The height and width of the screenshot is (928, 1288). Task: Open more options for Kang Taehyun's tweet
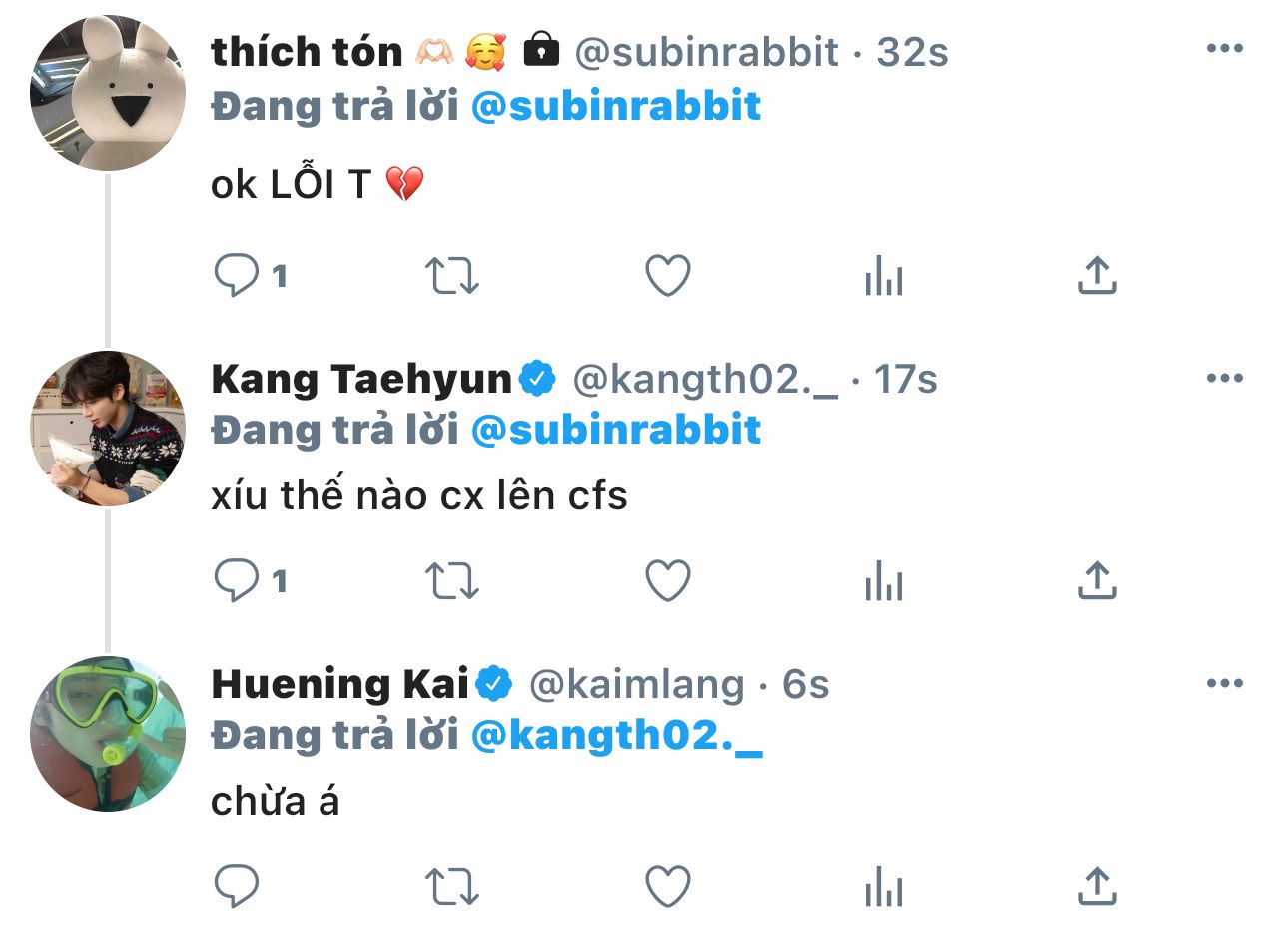click(x=1224, y=378)
